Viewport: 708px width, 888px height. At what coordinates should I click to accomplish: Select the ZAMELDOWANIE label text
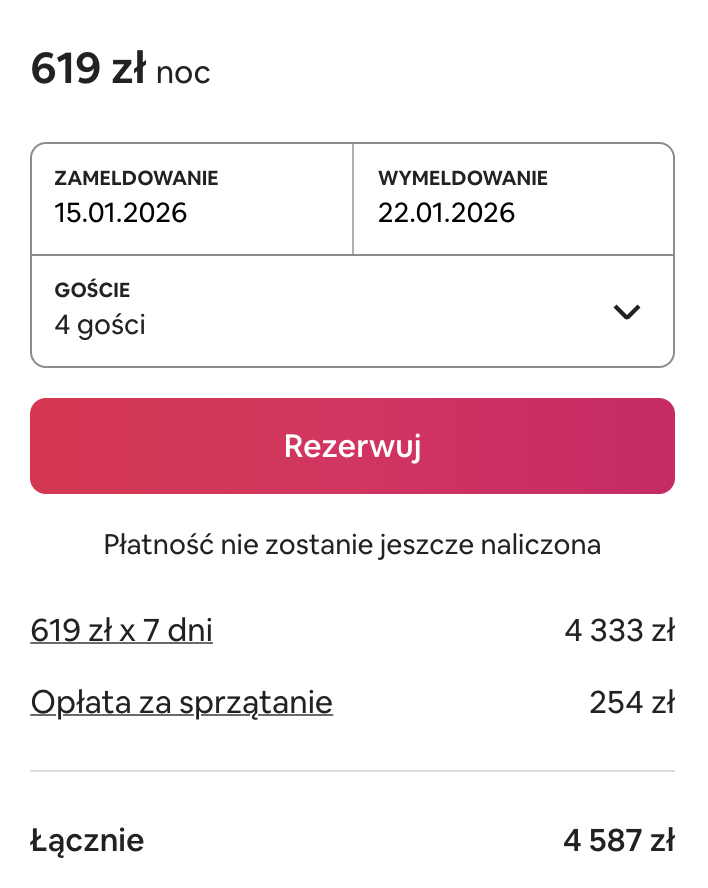(137, 178)
